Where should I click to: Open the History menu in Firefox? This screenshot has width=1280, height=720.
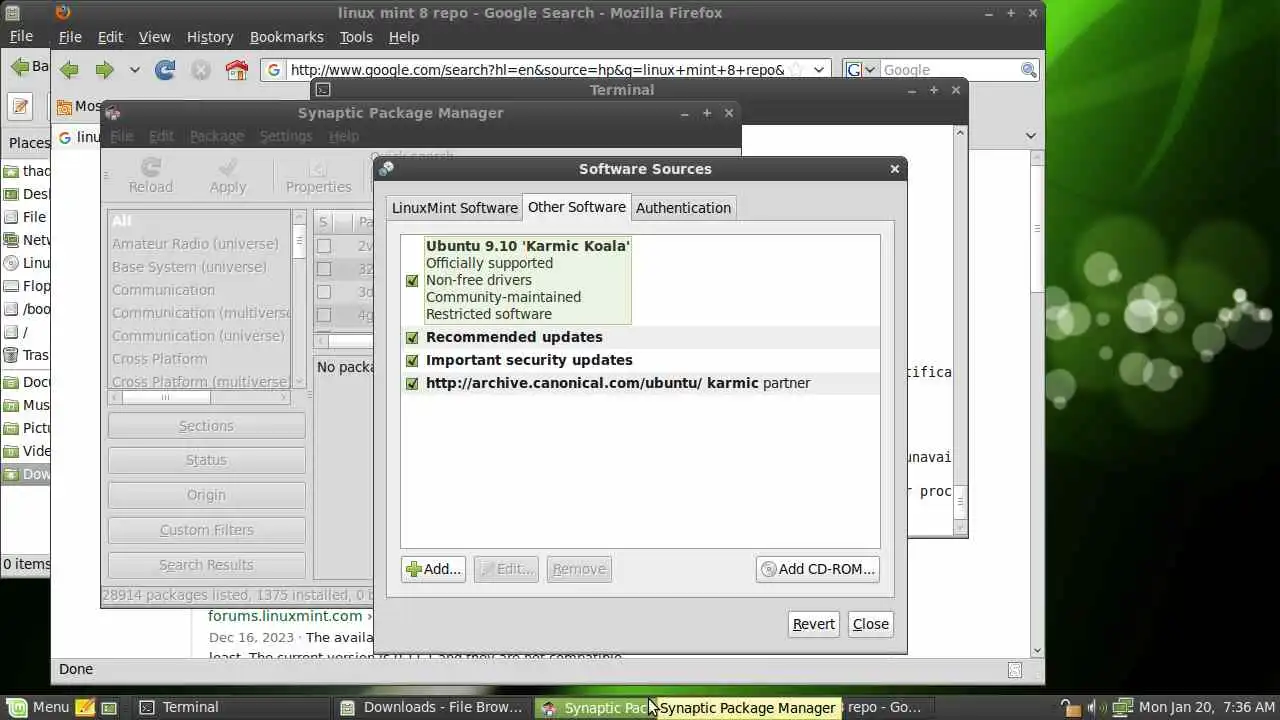pyautogui.click(x=210, y=37)
